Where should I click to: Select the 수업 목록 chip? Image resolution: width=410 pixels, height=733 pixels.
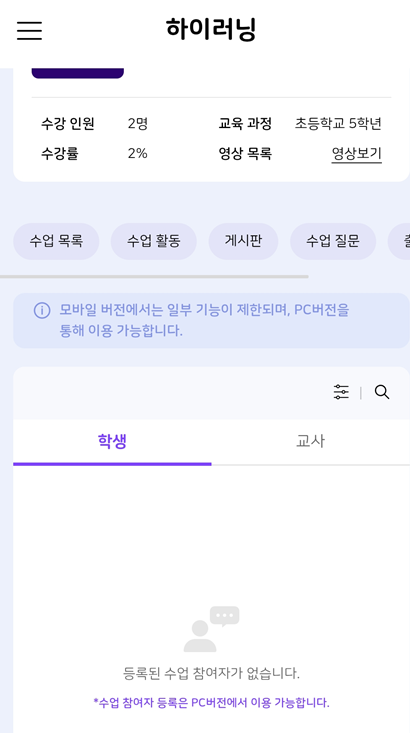tap(56, 241)
